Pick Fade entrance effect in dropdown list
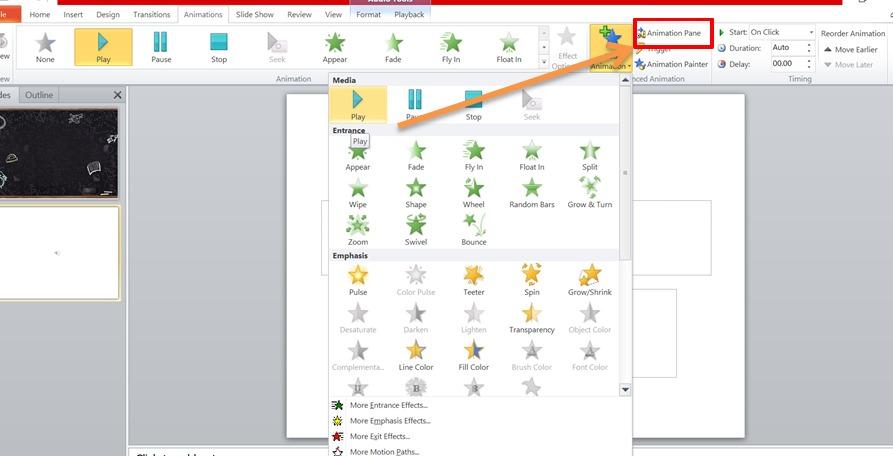893x456 pixels. [416, 155]
